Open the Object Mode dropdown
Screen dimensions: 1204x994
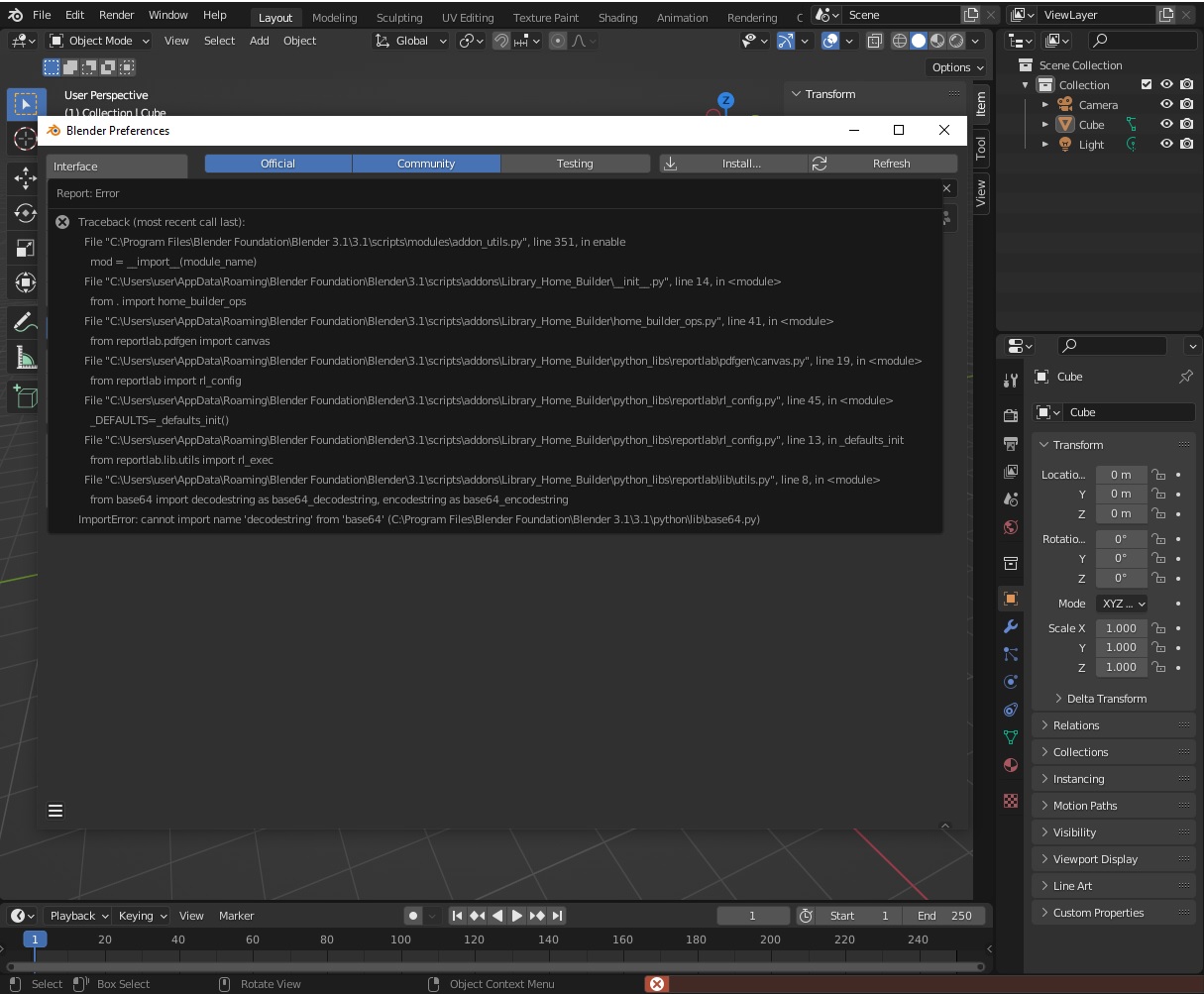pyautogui.click(x=99, y=41)
